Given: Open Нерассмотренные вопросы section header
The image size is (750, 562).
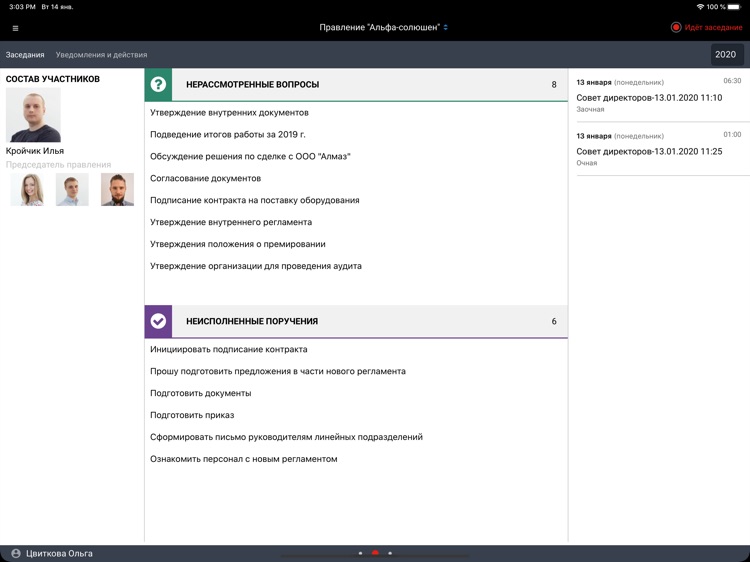Looking at the screenshot, I should 356,85.
